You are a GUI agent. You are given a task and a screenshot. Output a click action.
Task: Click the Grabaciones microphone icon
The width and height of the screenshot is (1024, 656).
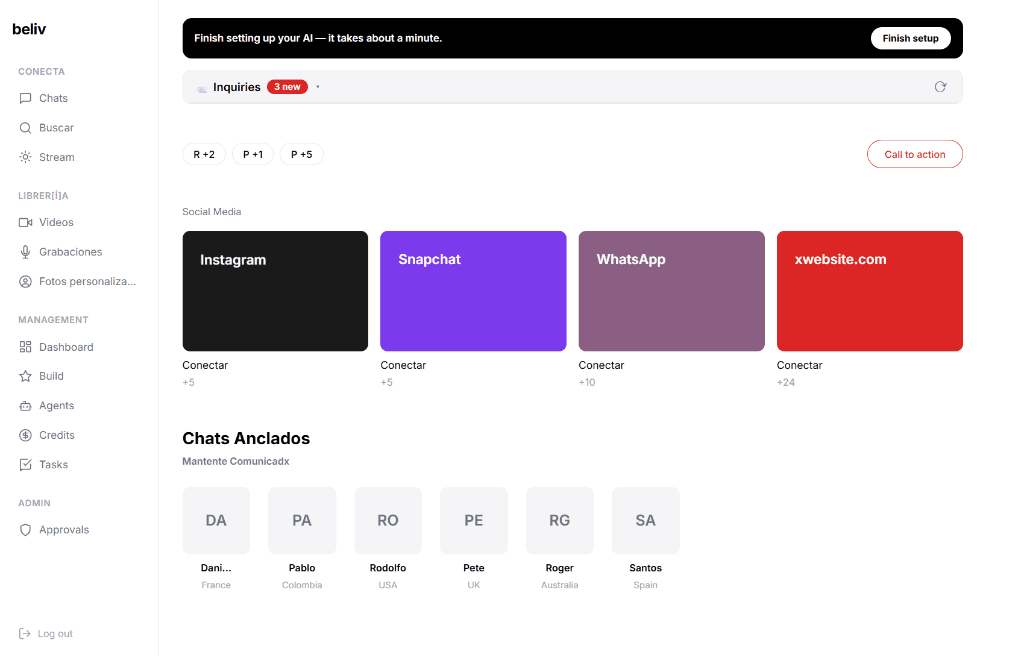(x=25, y=252)
